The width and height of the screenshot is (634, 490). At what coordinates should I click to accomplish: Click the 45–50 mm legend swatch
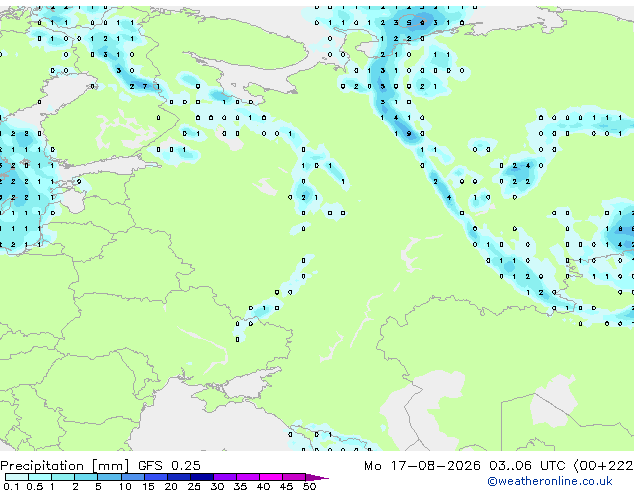294,477
